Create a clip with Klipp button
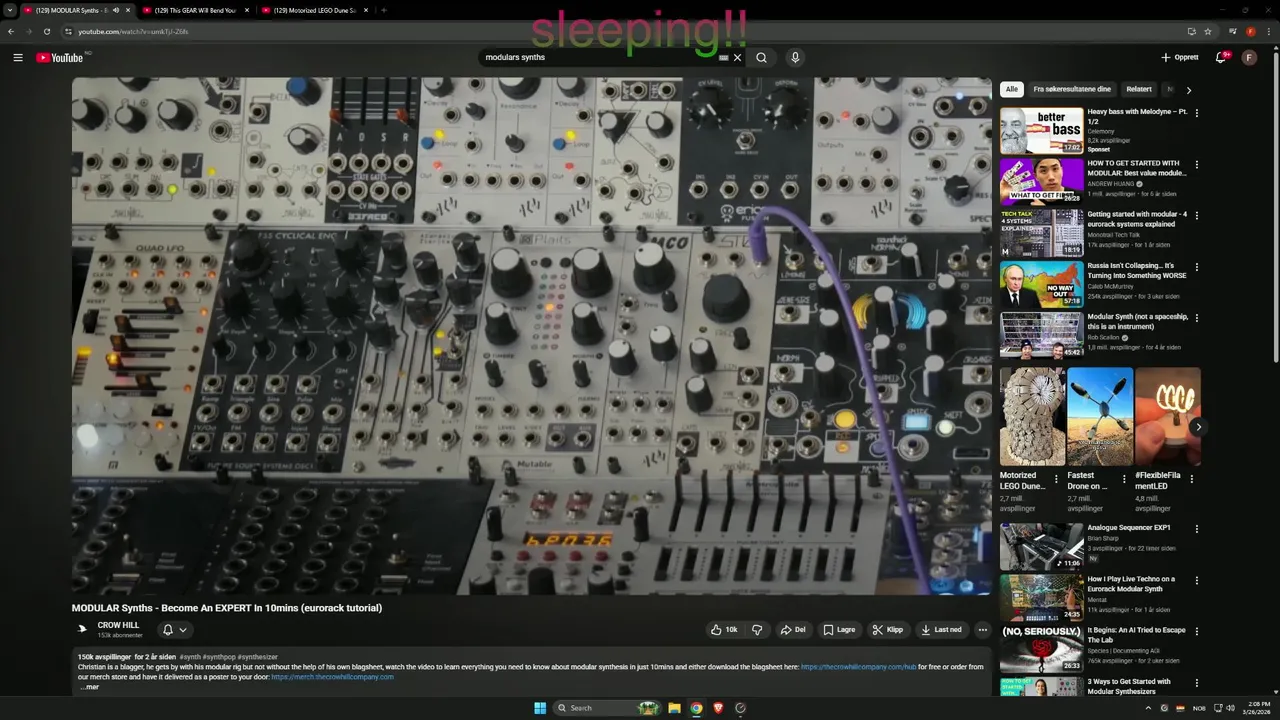The width and height of the screenshot is (1280, 720). (x=888, y=630)
